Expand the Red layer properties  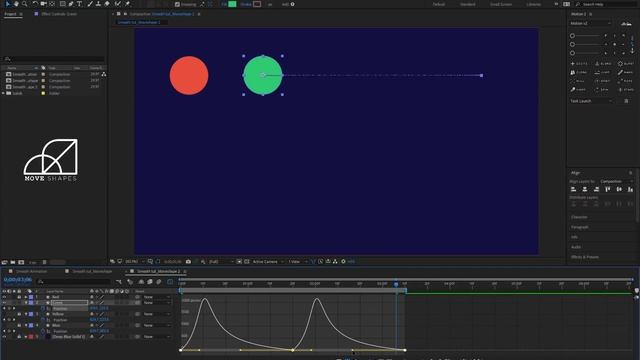[26, 297]
